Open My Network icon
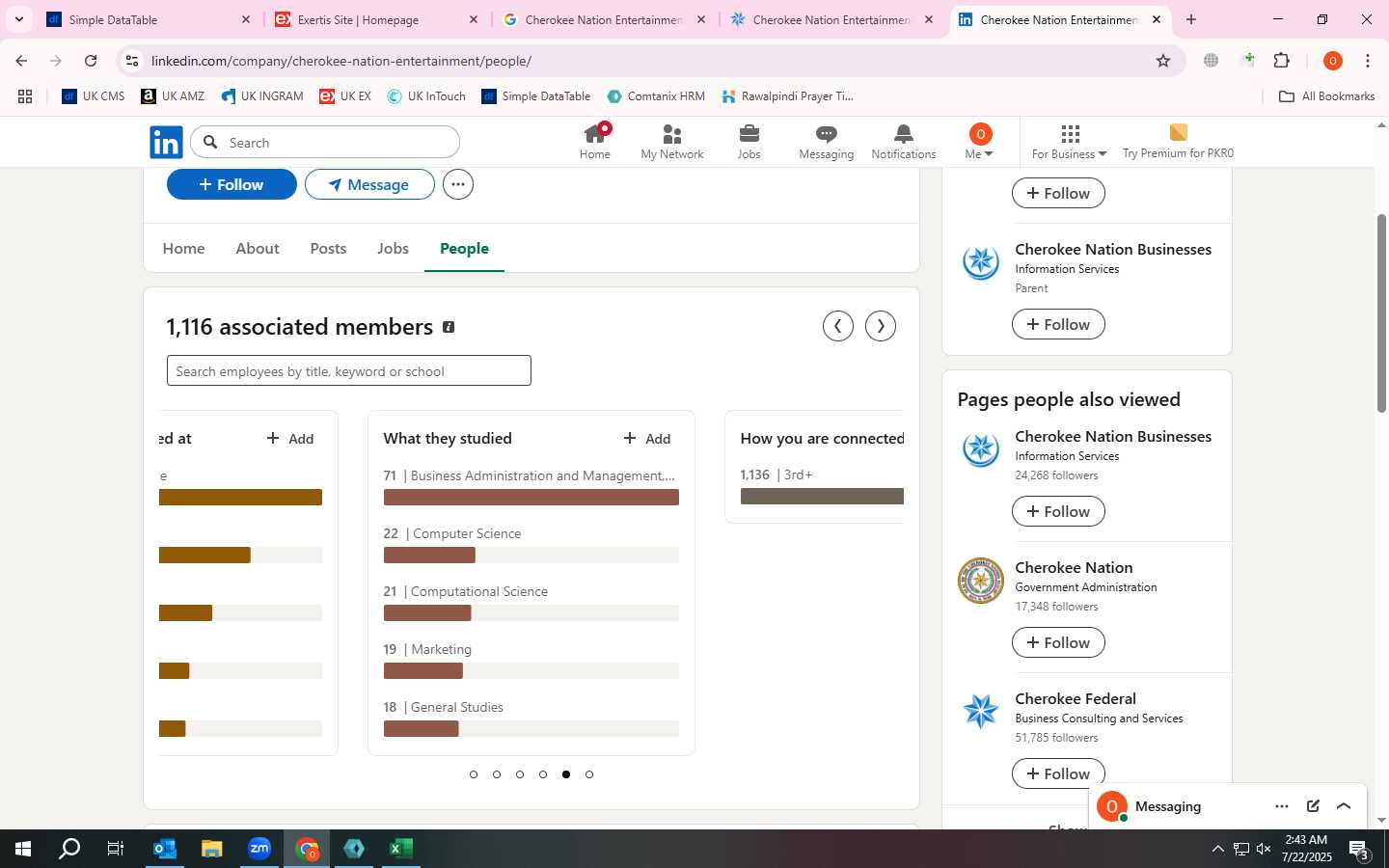This screenshot has width=1389, height=868. 672,134
